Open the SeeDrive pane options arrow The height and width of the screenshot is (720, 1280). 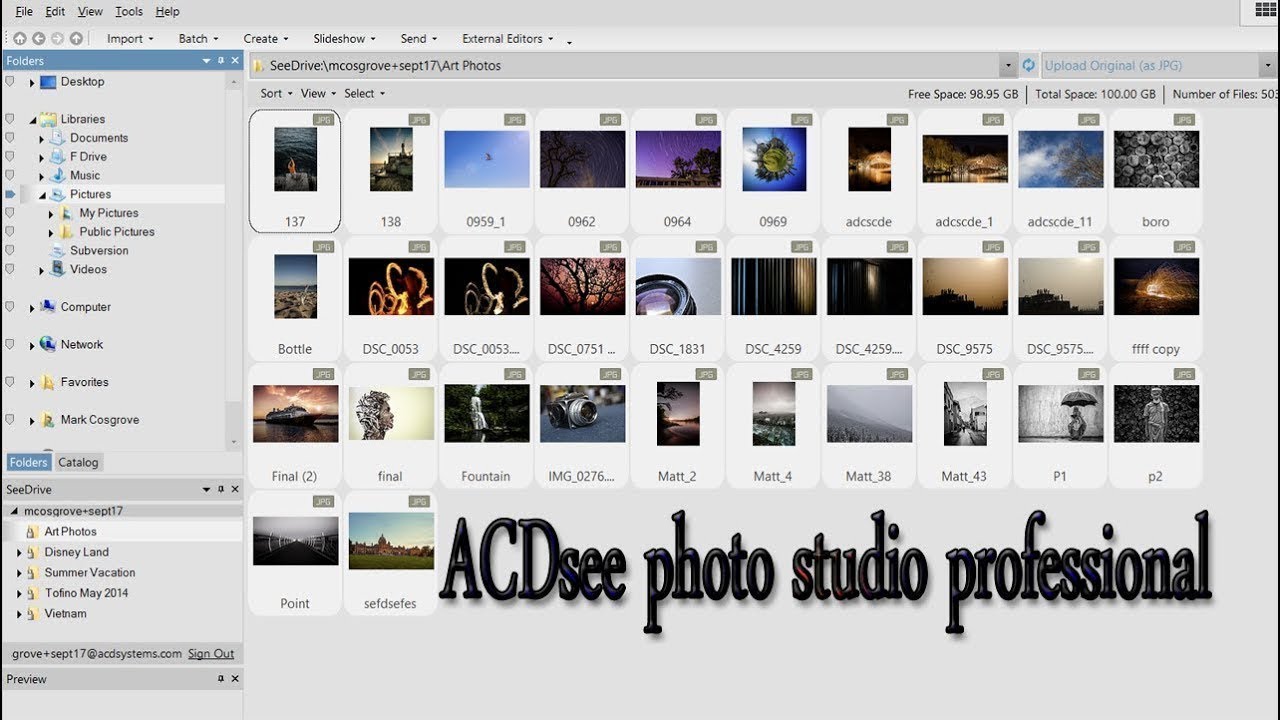(x=206, y=489)
